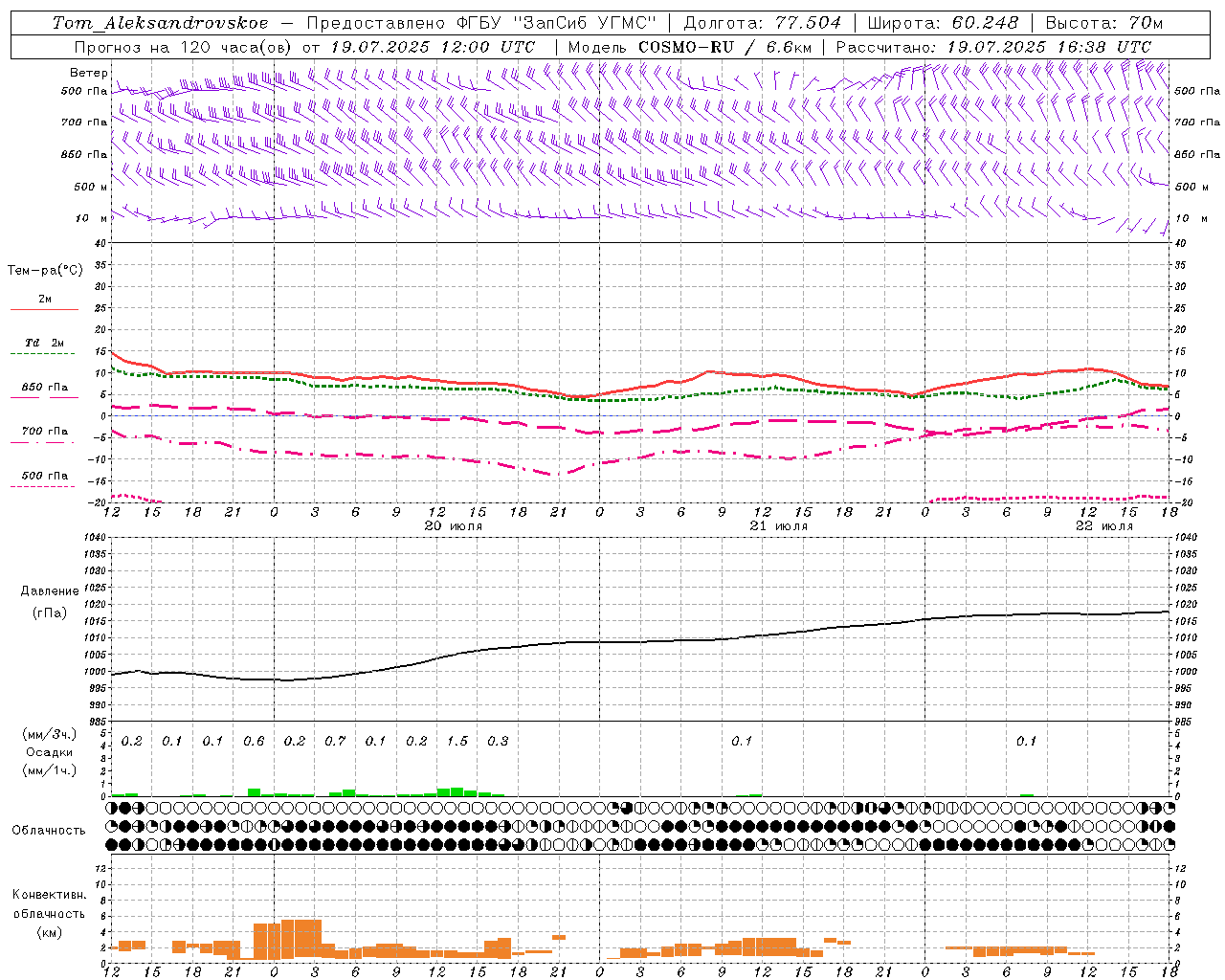Viewport: 1225px width, 980px height.
Task: Click the 1.5 precipitation amount value
Action: point(457,742)
